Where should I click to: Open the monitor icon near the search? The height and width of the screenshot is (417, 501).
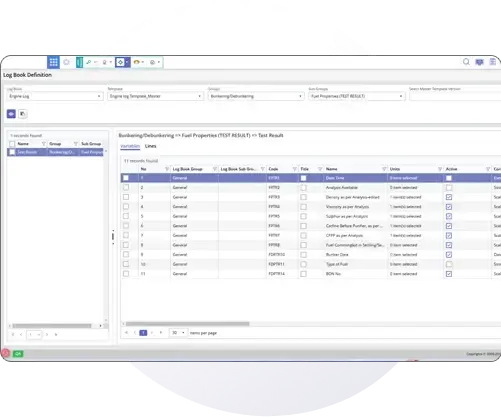point(479,62)
